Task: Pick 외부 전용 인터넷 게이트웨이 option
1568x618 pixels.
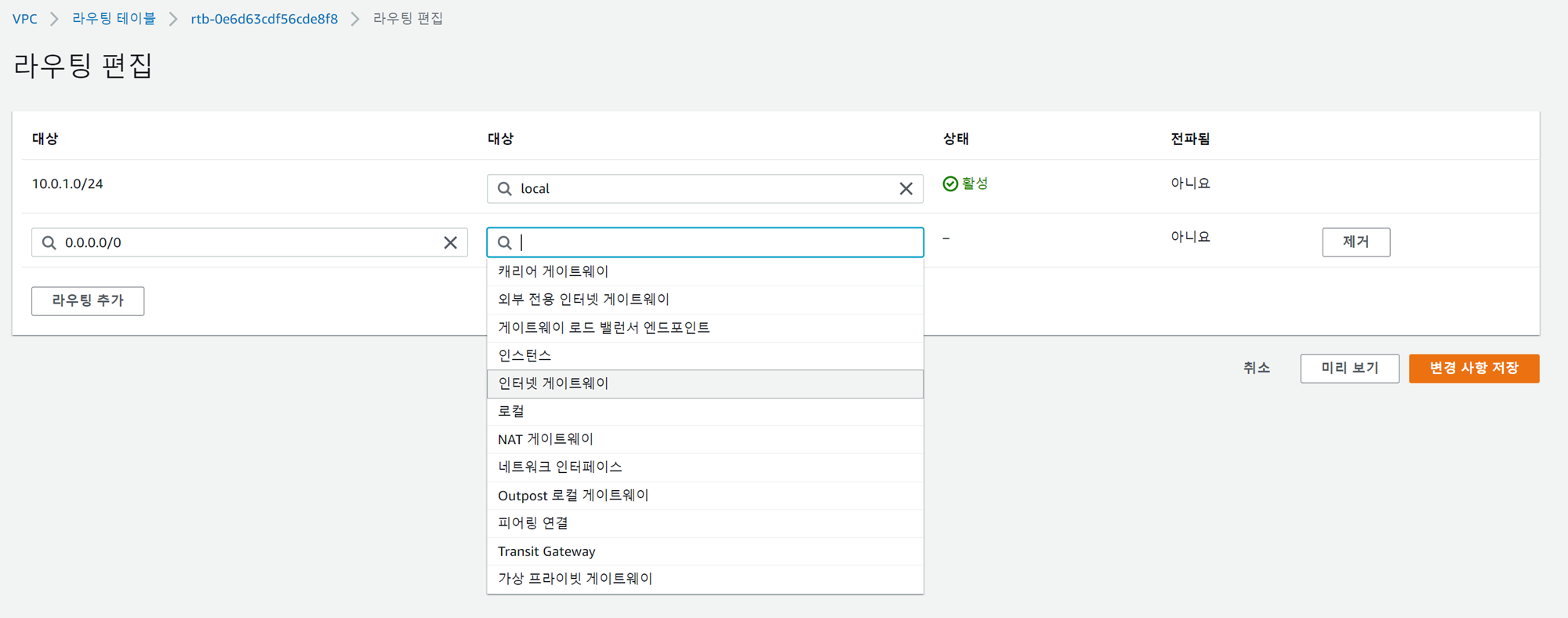Action: pos(584,300)
